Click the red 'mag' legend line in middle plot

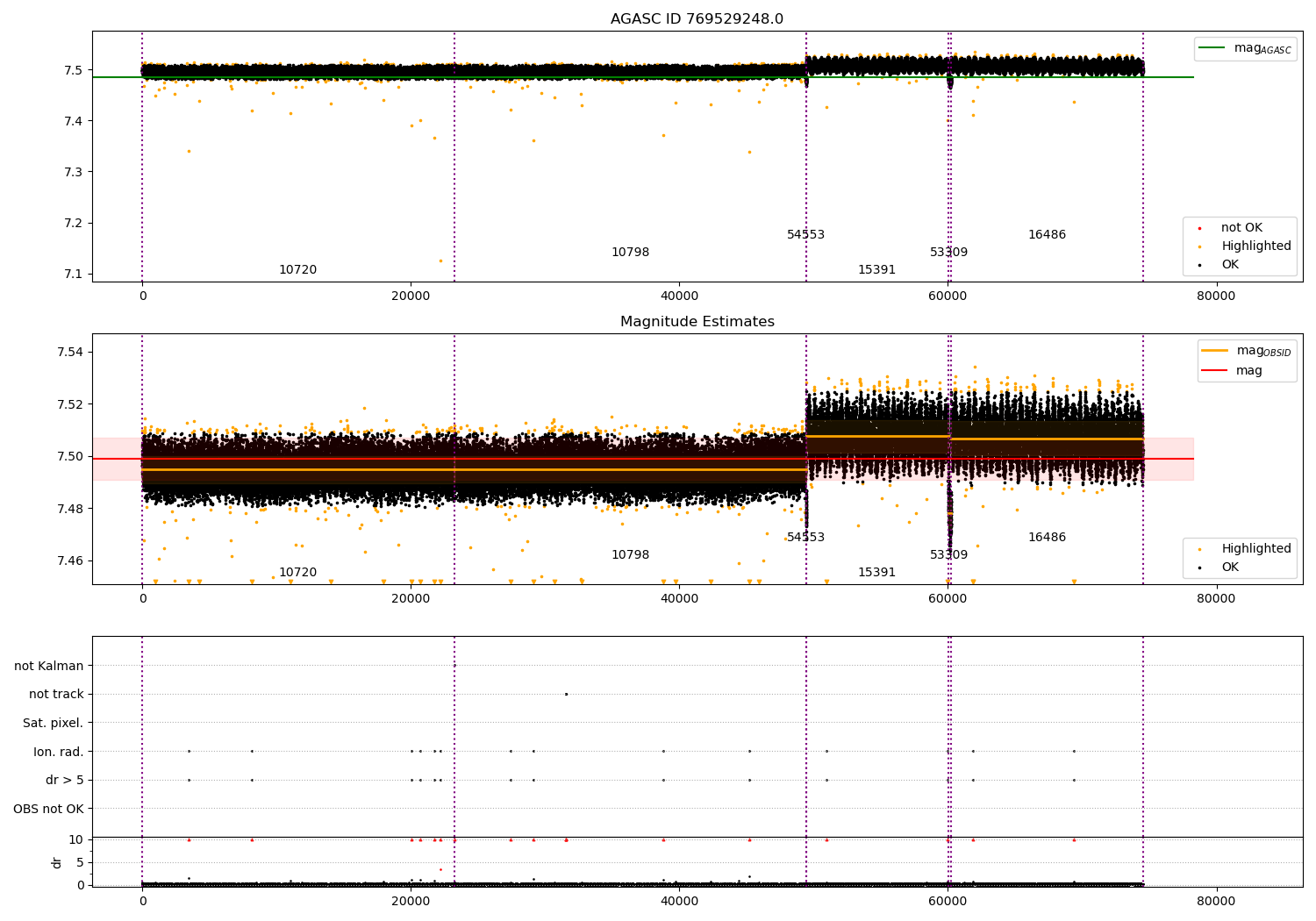coord(1214,370)
